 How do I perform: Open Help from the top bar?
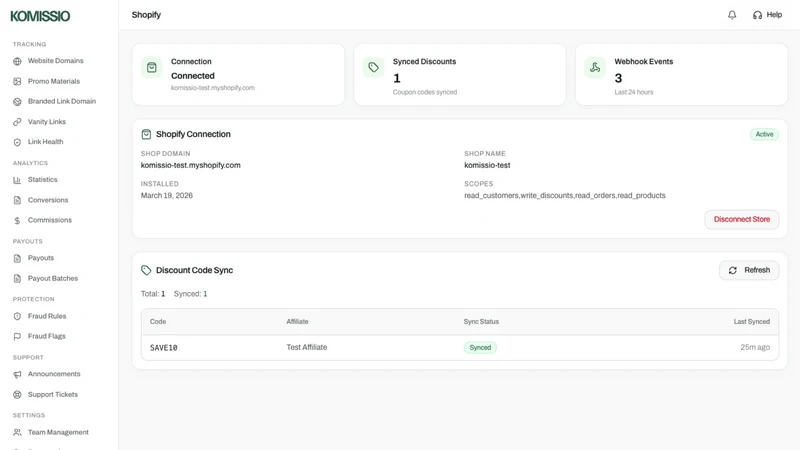tap(767, 15)
